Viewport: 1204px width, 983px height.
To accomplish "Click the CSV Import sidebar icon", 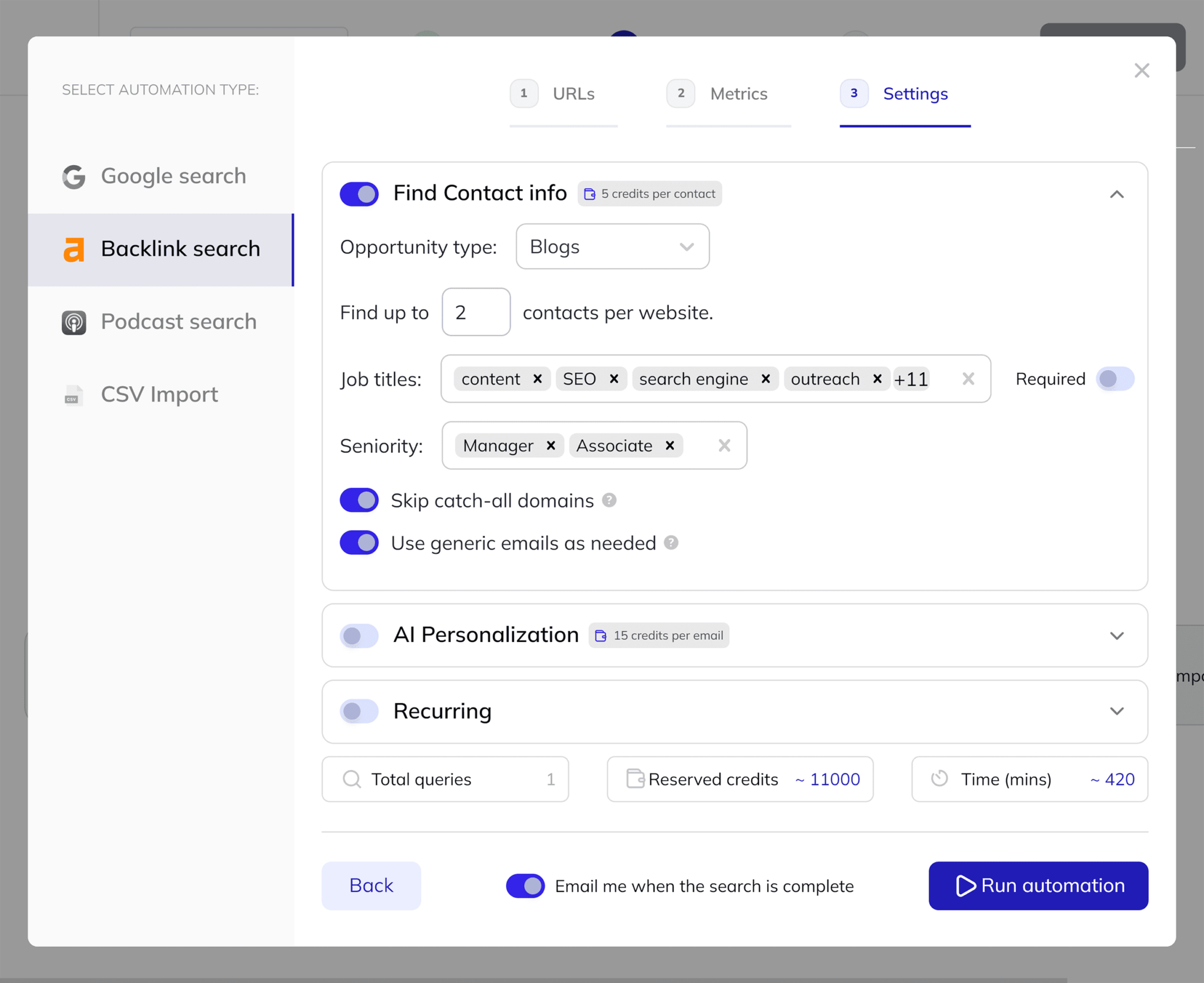I will (75, 395).
